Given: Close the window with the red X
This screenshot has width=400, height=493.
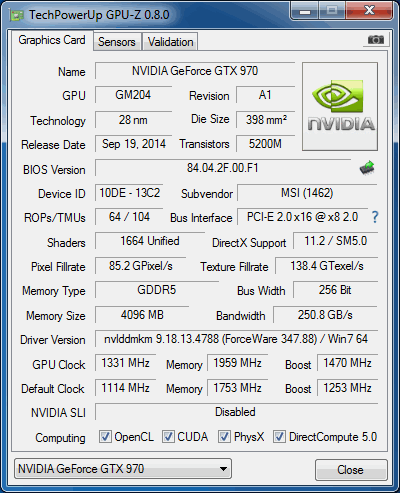Looking at the screenshot, I should [x=369, y=11].
